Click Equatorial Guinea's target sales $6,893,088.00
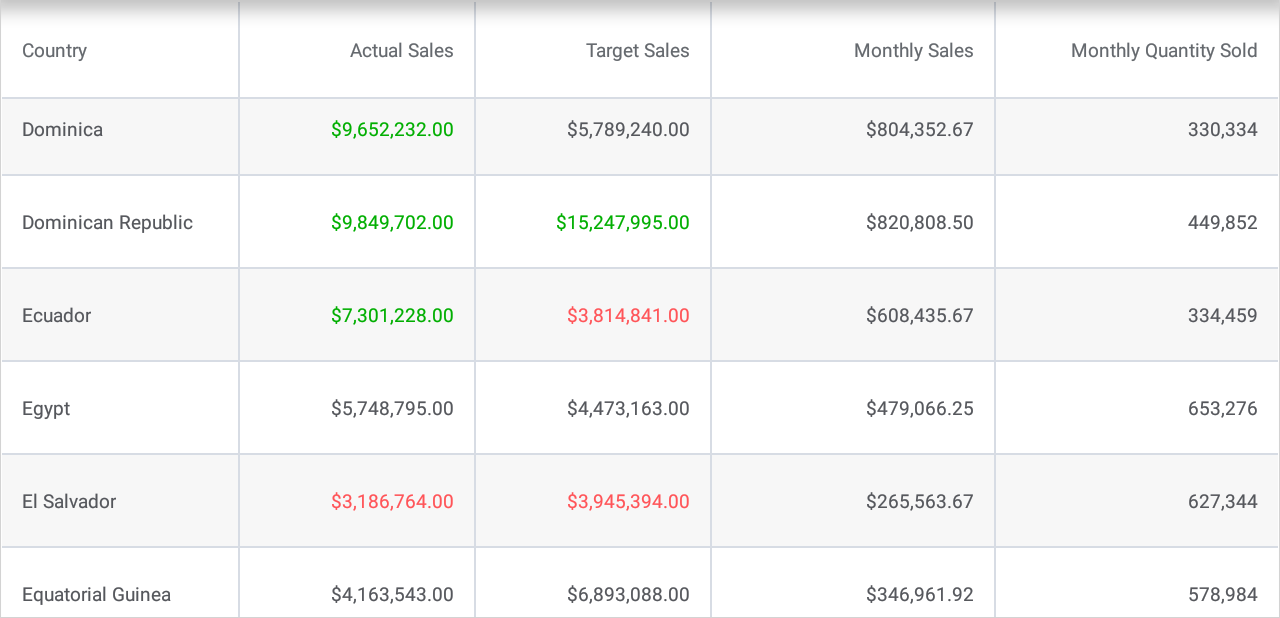Viewport: 1280px width, 618px height. pyautogui.click(x=628, y=595)
